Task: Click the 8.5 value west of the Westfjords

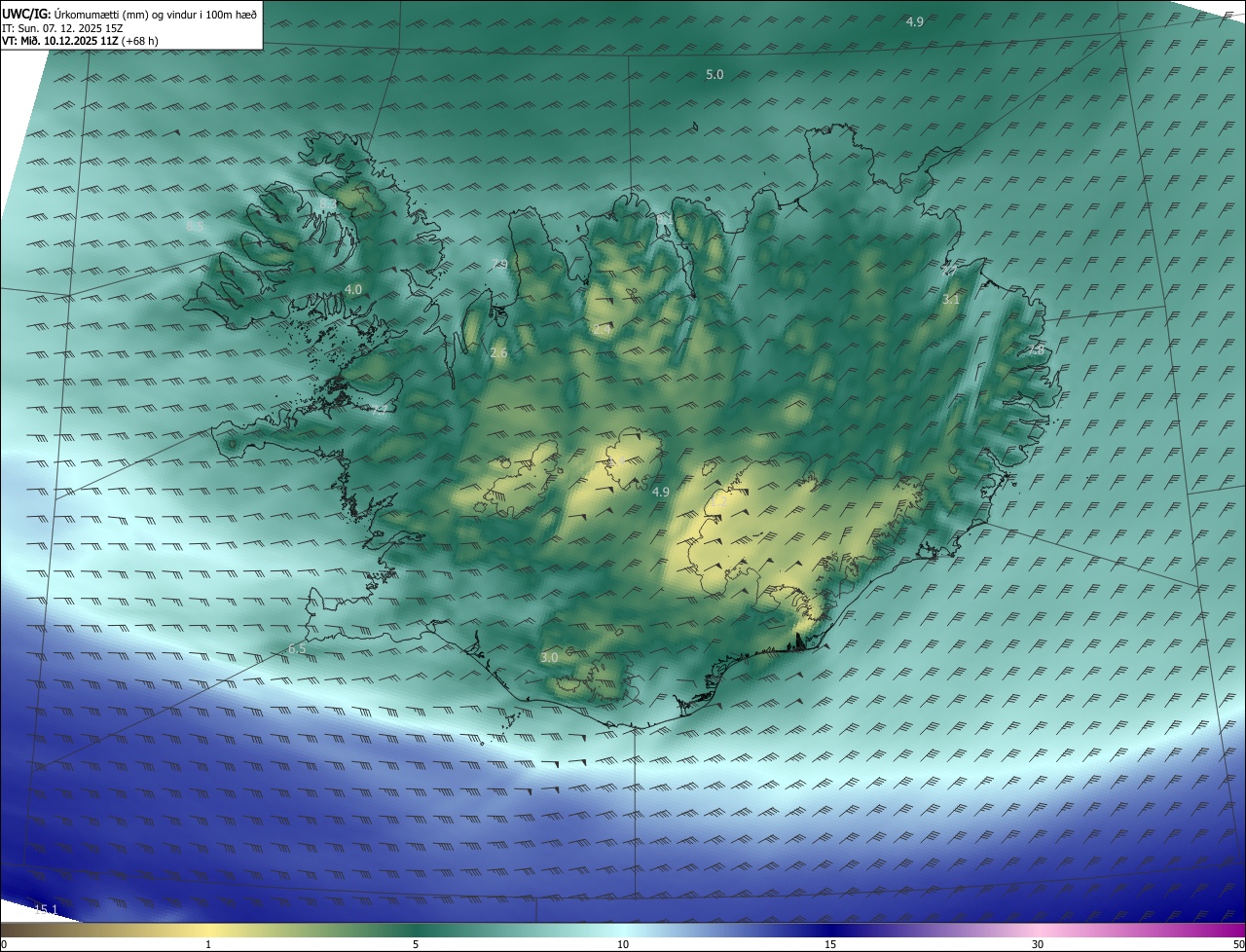Action: (x=195, y=226)
